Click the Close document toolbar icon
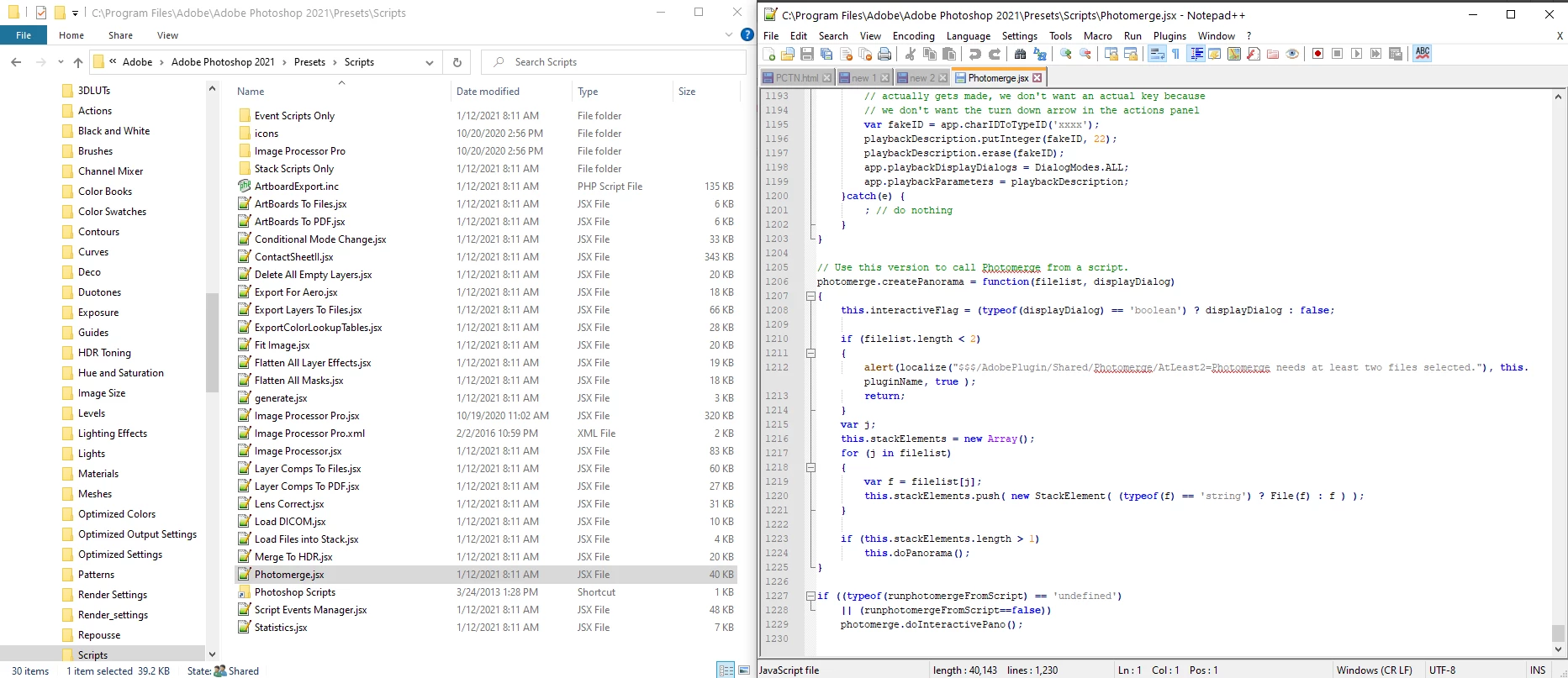This screenshot has width=1568, height=678. [846, 54]
